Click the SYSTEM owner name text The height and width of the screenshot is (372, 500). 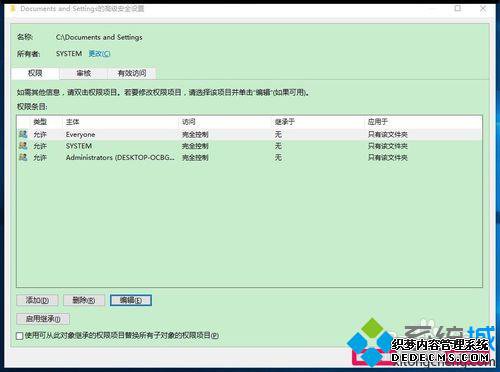(x=69, y=54)
